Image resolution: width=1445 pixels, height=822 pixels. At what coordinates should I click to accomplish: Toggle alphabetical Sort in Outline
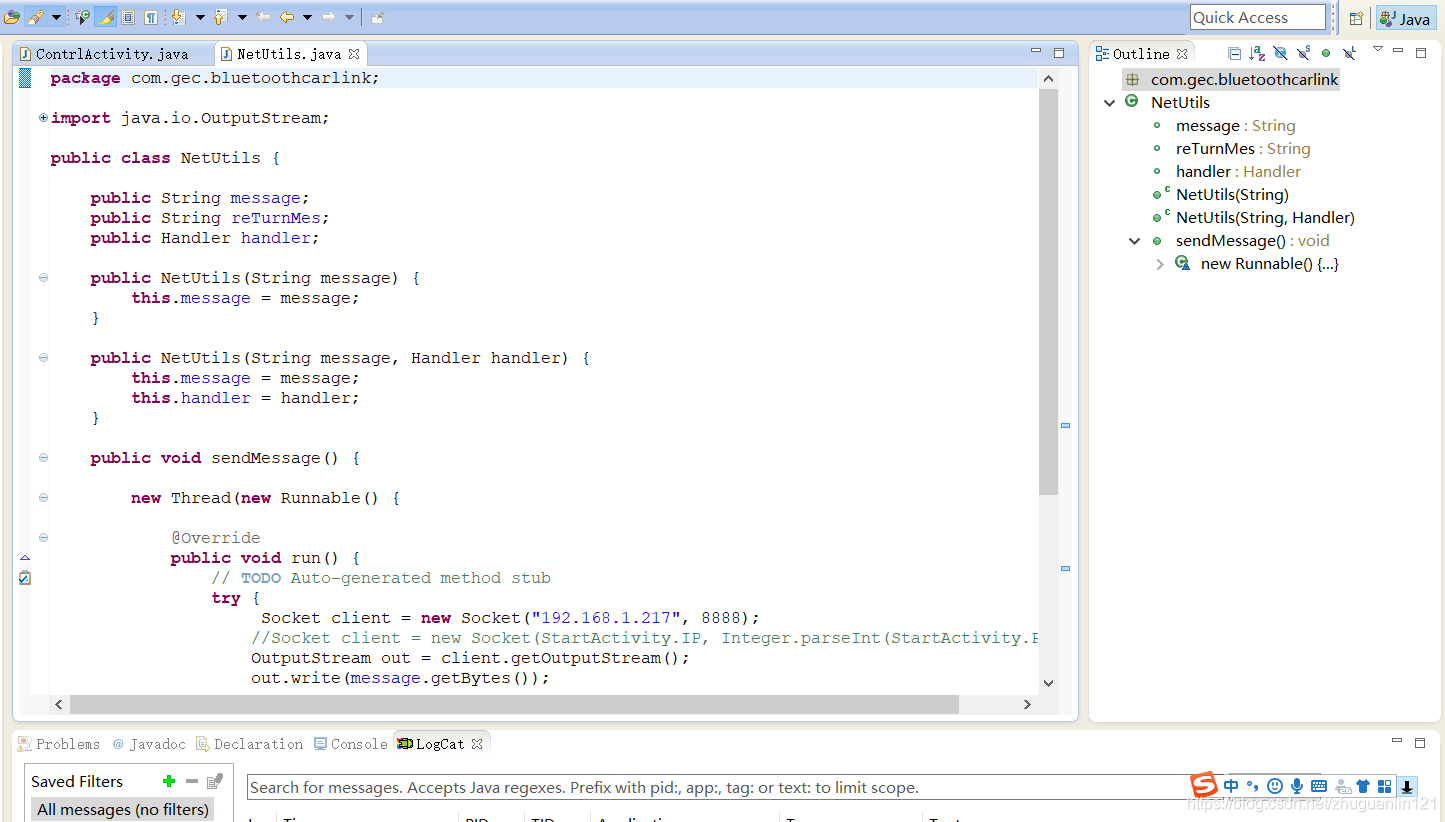(1257, 54)
